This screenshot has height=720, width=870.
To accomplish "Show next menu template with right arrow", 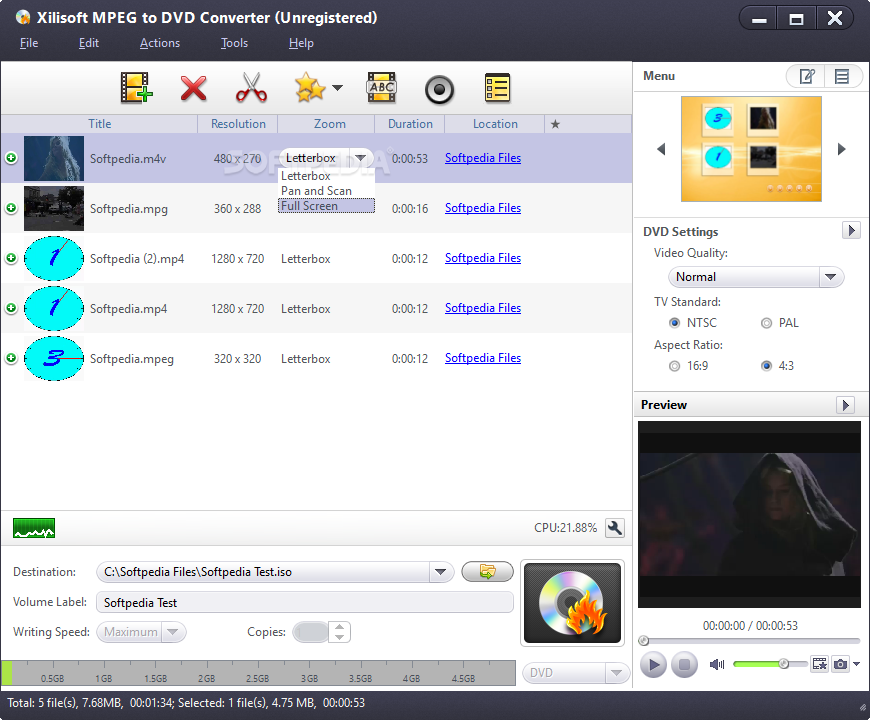I will 842,149.
